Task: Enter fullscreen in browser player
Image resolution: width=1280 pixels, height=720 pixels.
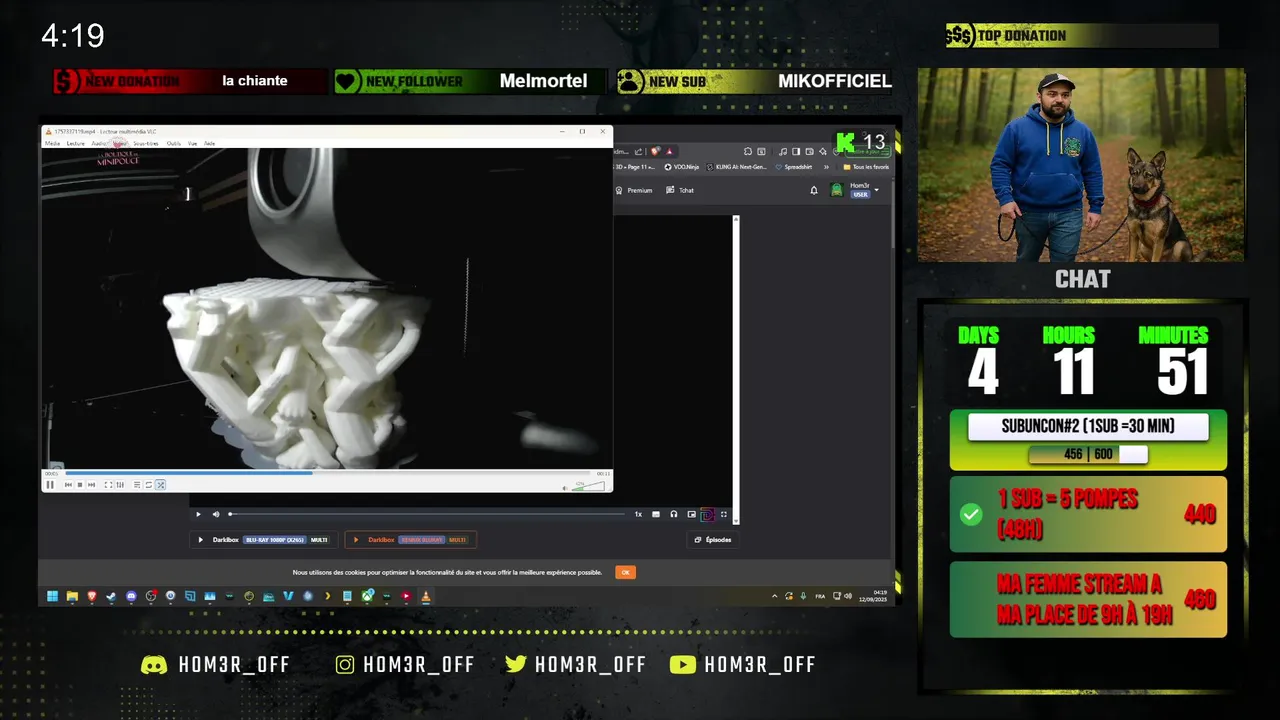Action: point(724,514)
